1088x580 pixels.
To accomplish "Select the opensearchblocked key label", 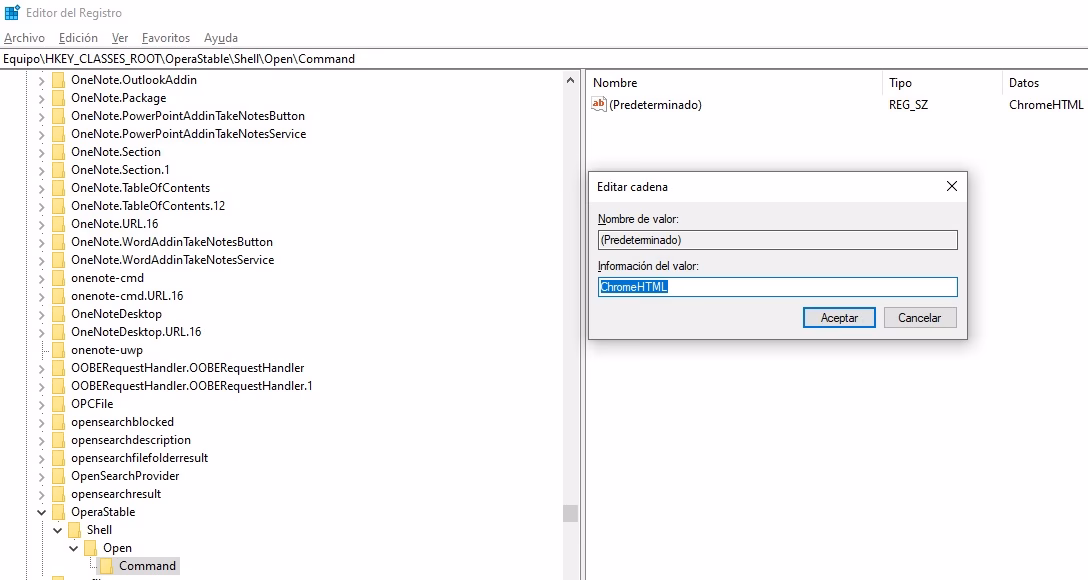I will pos(122,422).
